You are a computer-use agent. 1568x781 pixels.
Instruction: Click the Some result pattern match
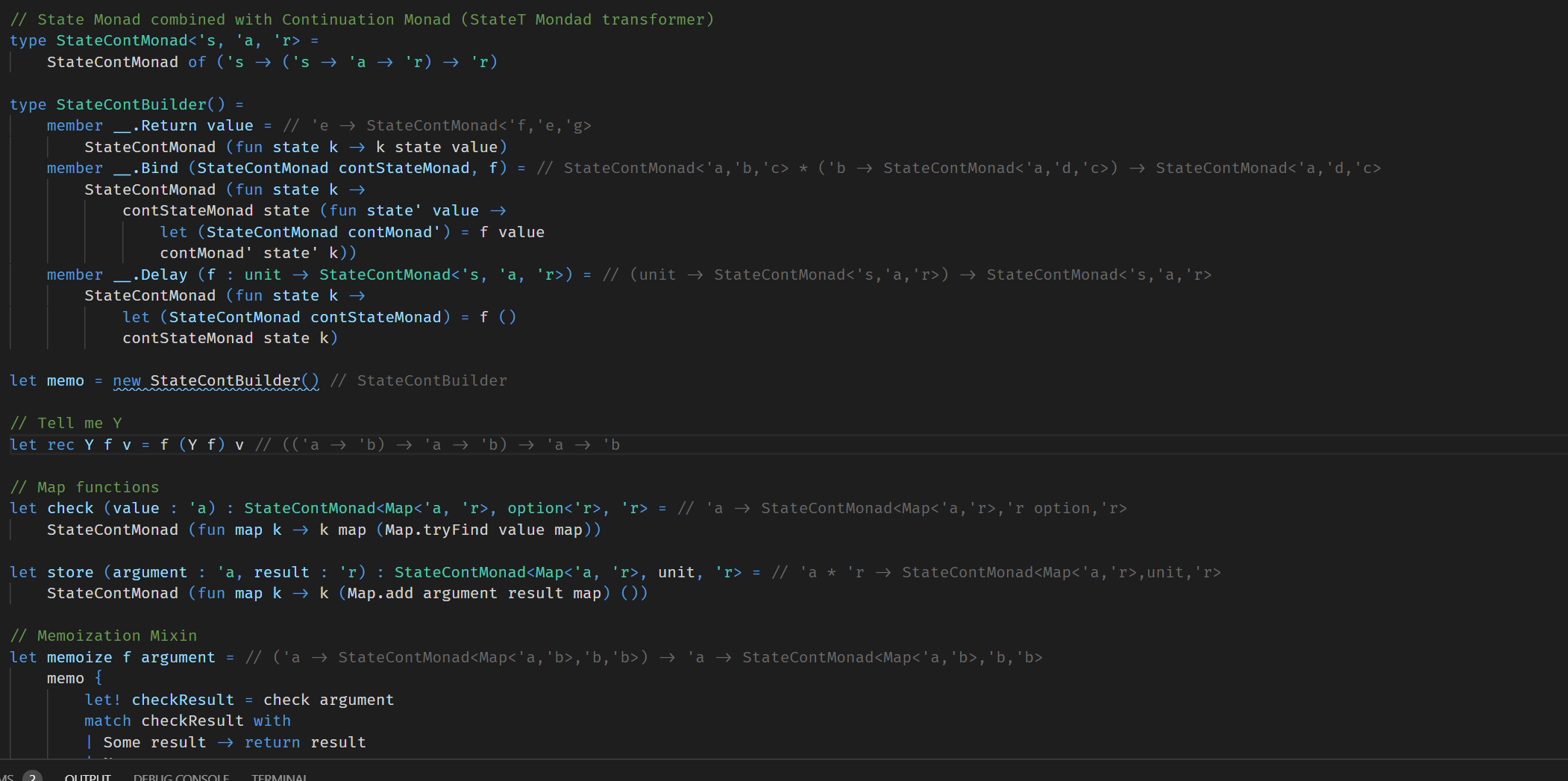pos(154,742)
